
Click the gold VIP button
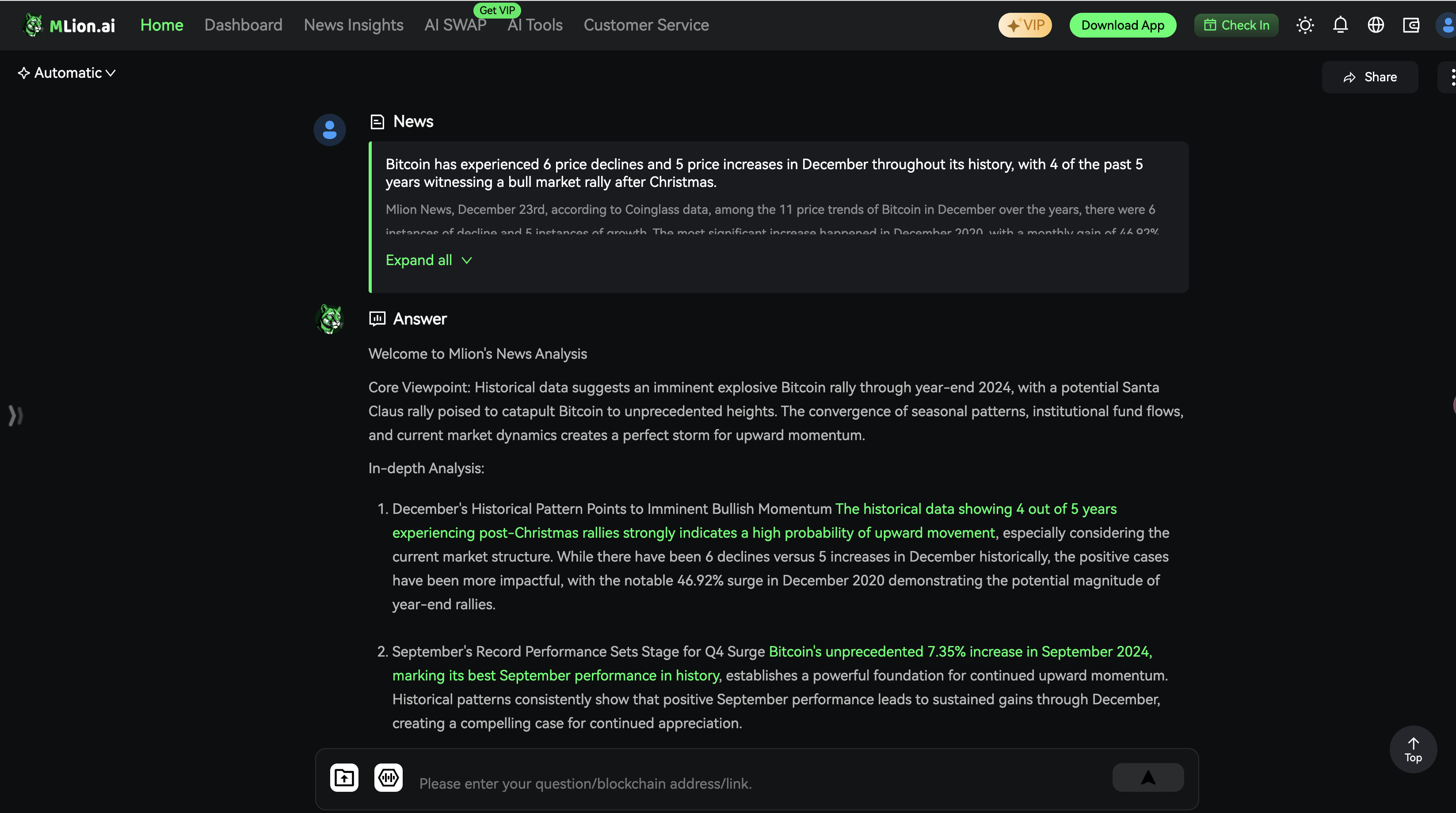point(1025,25)
